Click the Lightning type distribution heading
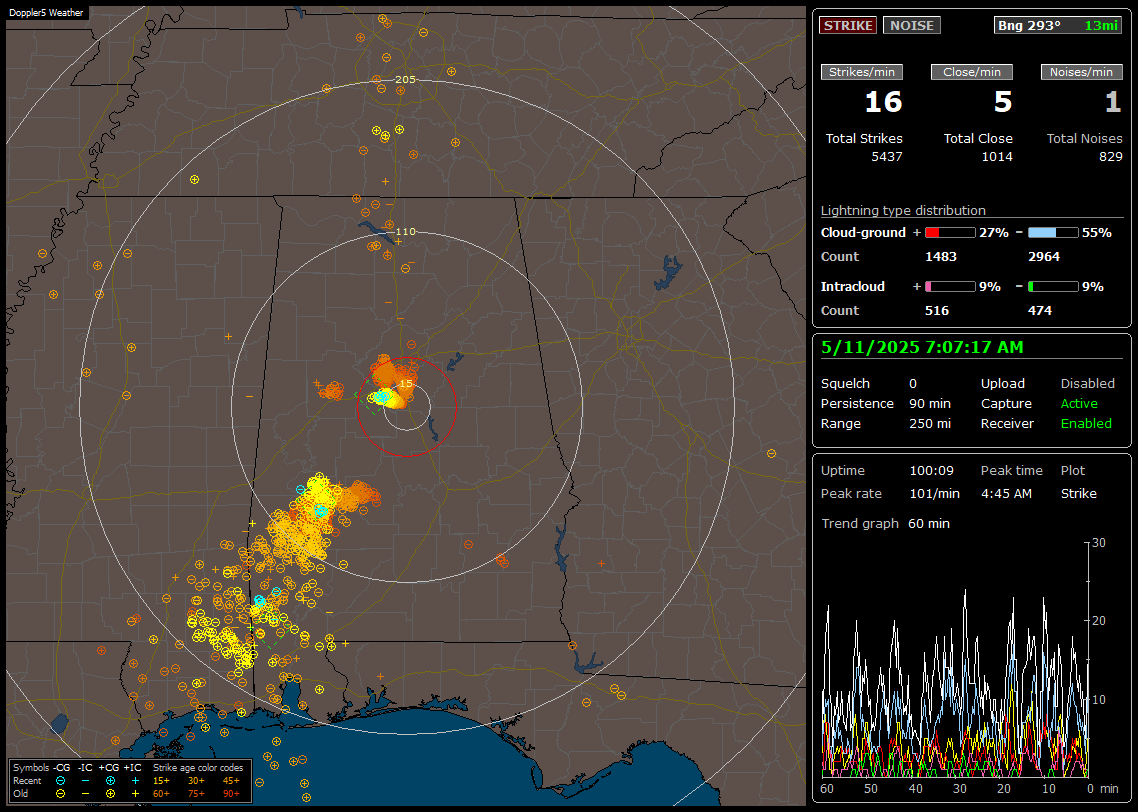 [903, 210]
